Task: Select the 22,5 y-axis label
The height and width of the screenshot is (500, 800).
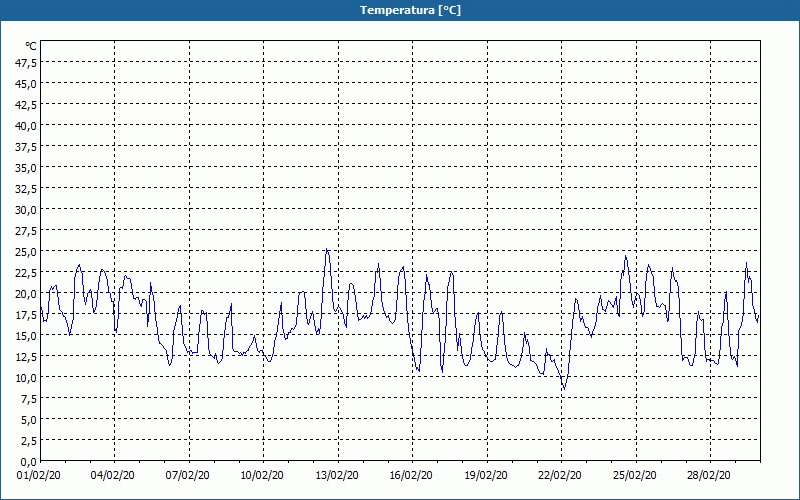Action: (26, 273)
